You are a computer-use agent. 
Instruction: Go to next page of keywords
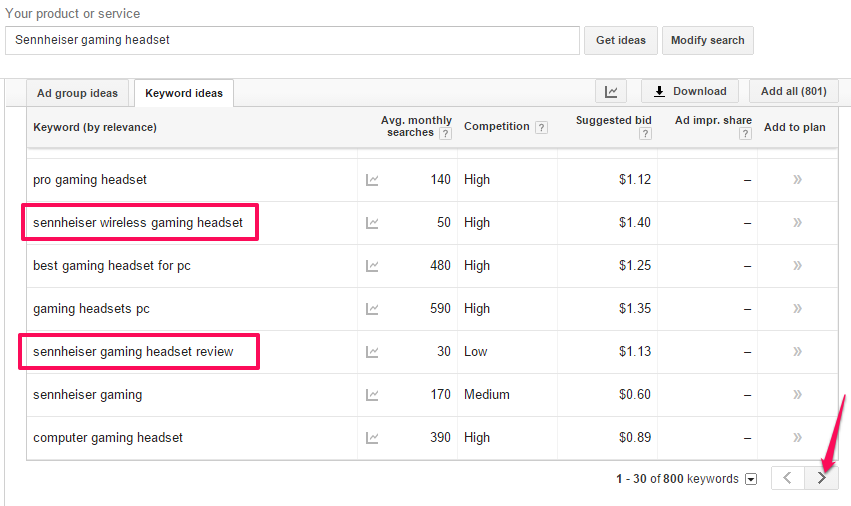click(822, 478)
